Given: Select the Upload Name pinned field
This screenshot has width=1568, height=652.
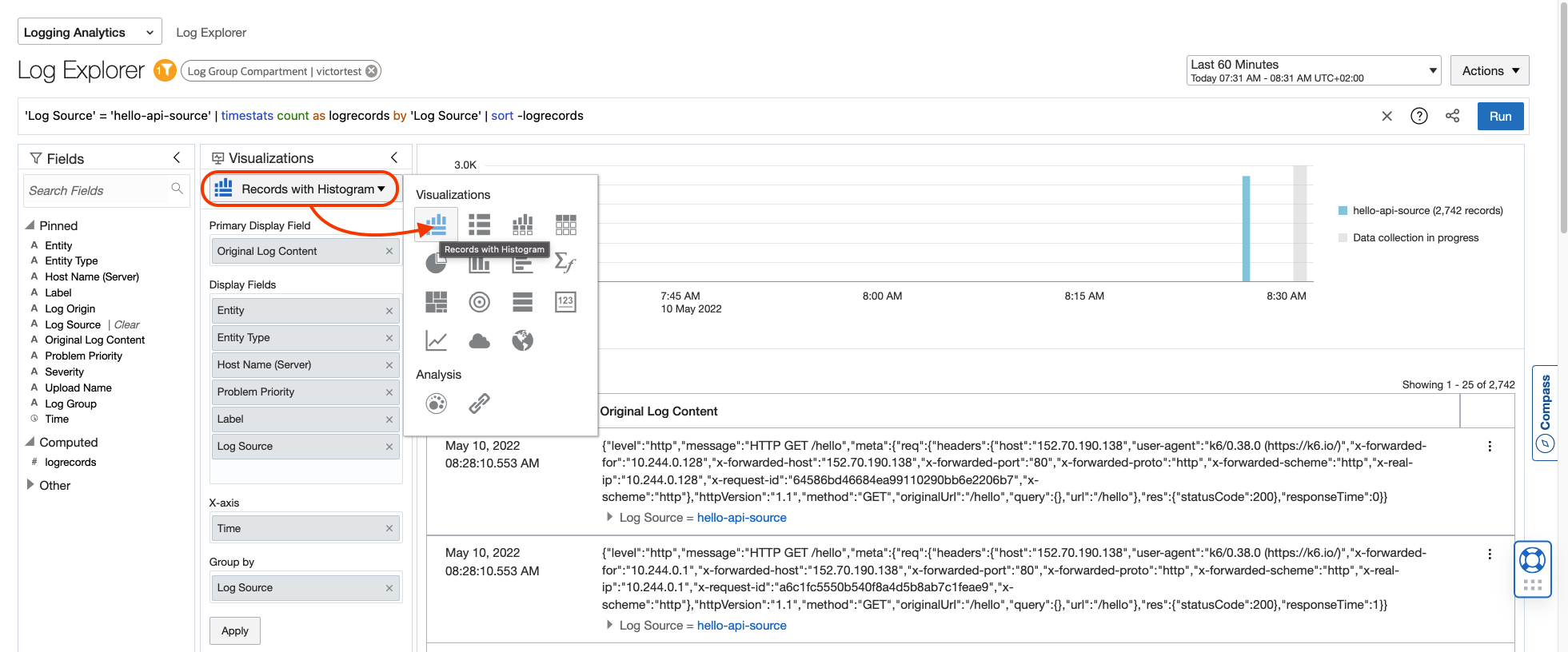Looking at the screenshot, I should coord(78,388).
